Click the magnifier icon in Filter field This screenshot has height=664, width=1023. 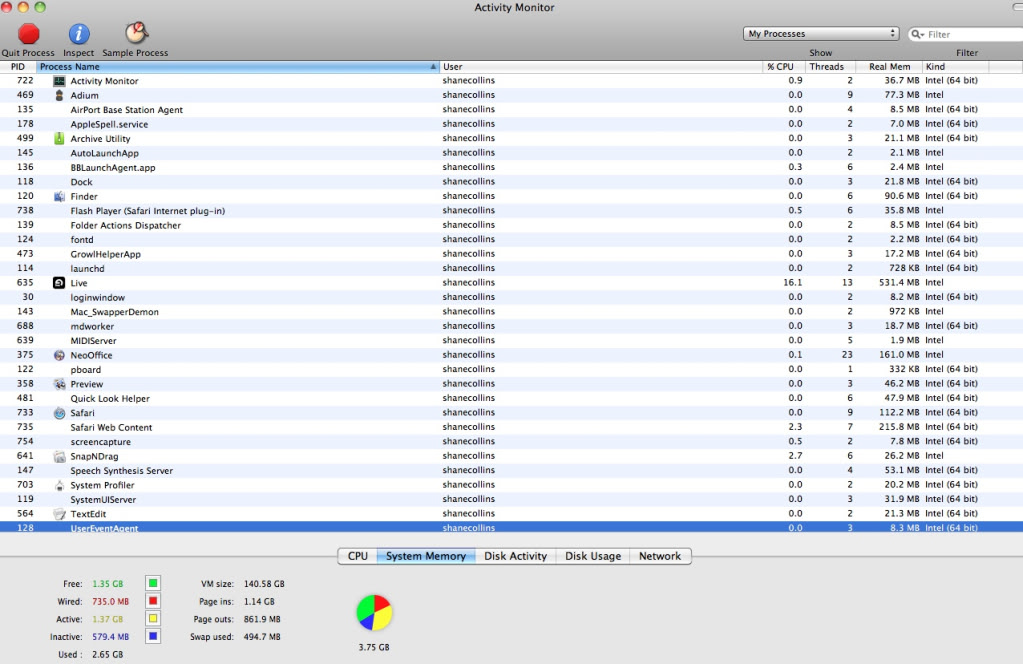click(x=917, y=34)
